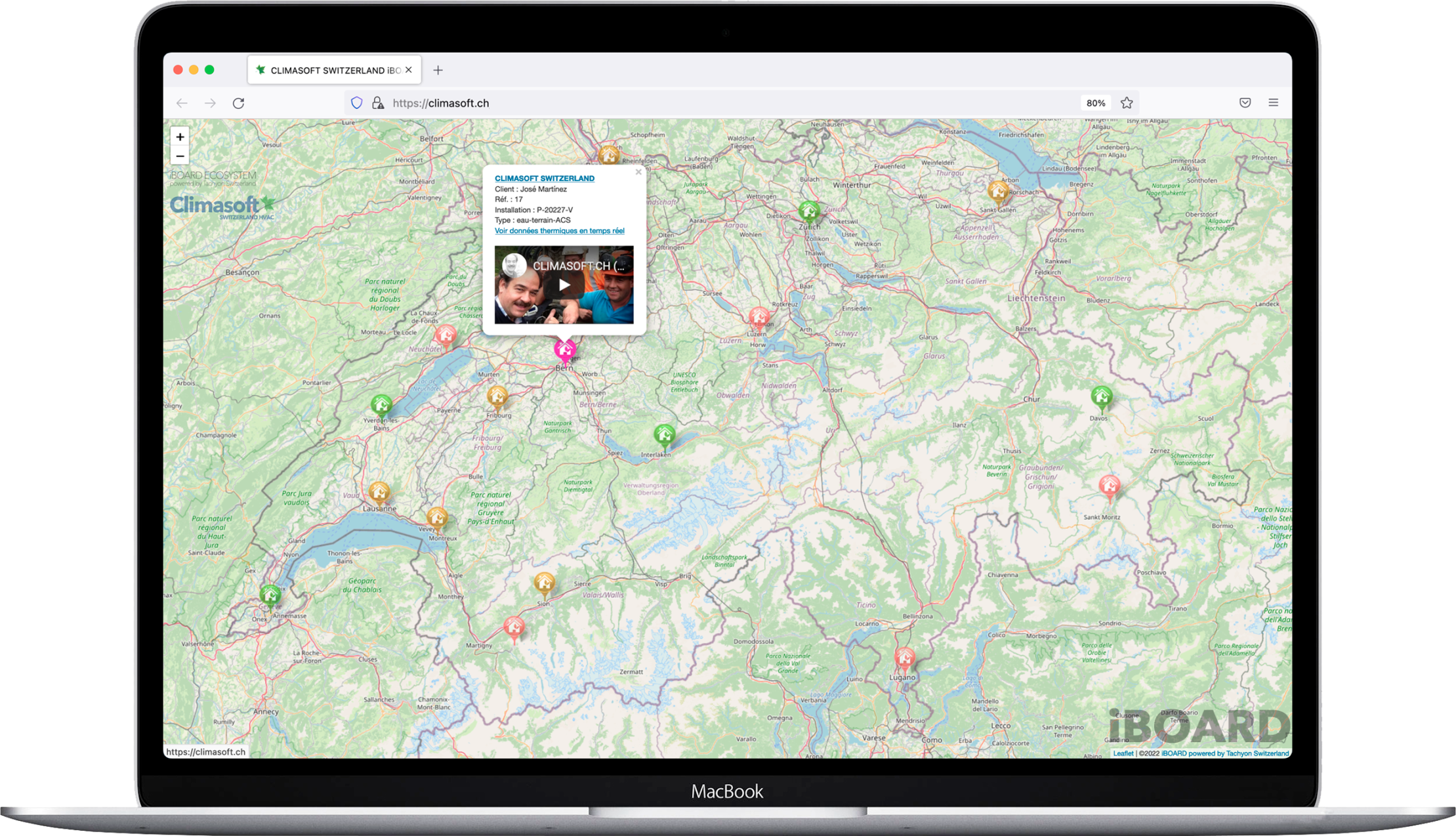Screen dimensions: 1456x836
Task: Open iBOARD powered by Tachyon Switzerland link
Action: point(1225,753)
